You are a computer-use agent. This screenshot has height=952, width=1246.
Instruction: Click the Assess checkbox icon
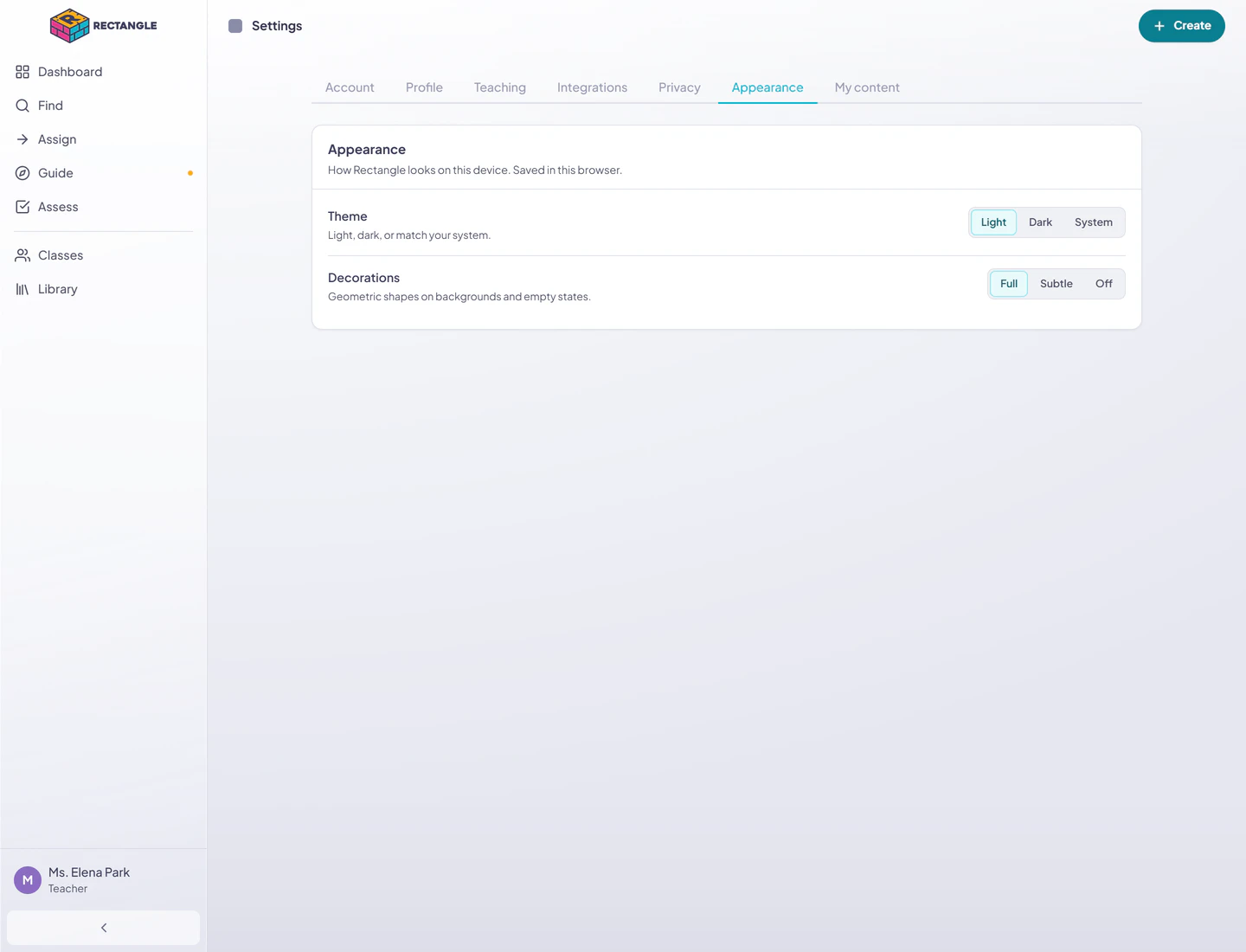click(22, 207)
